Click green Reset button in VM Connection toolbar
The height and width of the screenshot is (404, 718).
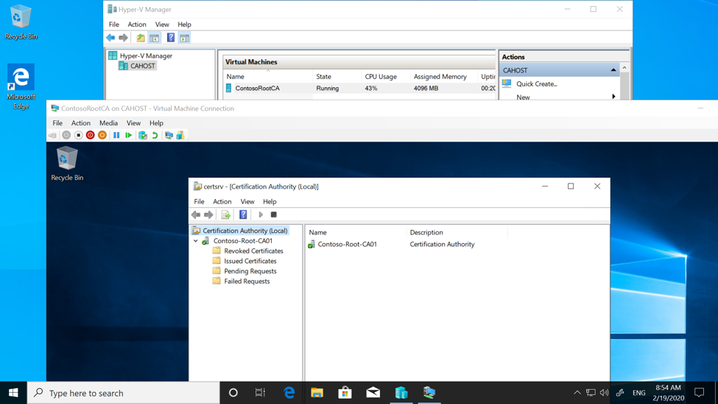128,135
